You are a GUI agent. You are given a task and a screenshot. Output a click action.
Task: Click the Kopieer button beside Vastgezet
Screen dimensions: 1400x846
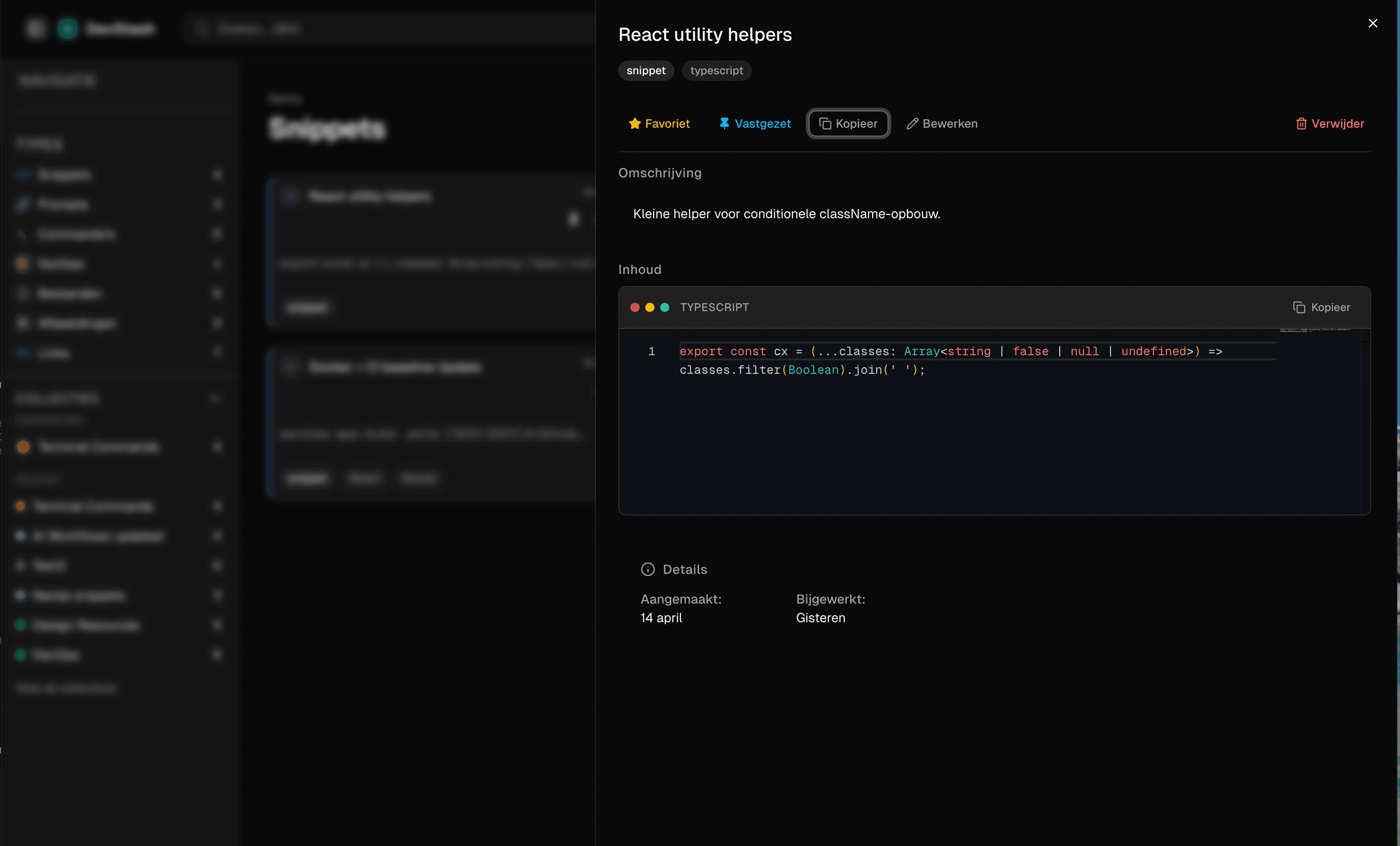(x=848, y=124)
